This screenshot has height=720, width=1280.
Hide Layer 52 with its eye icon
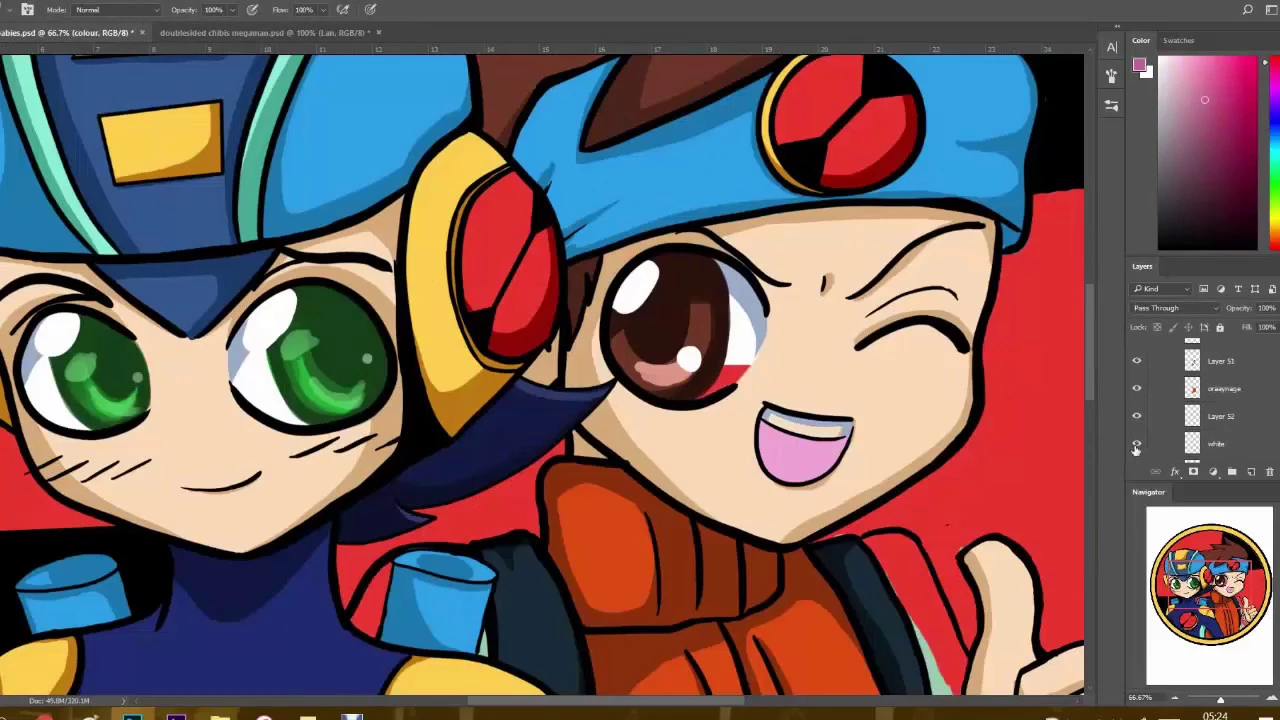click(x=1136, y=416)
